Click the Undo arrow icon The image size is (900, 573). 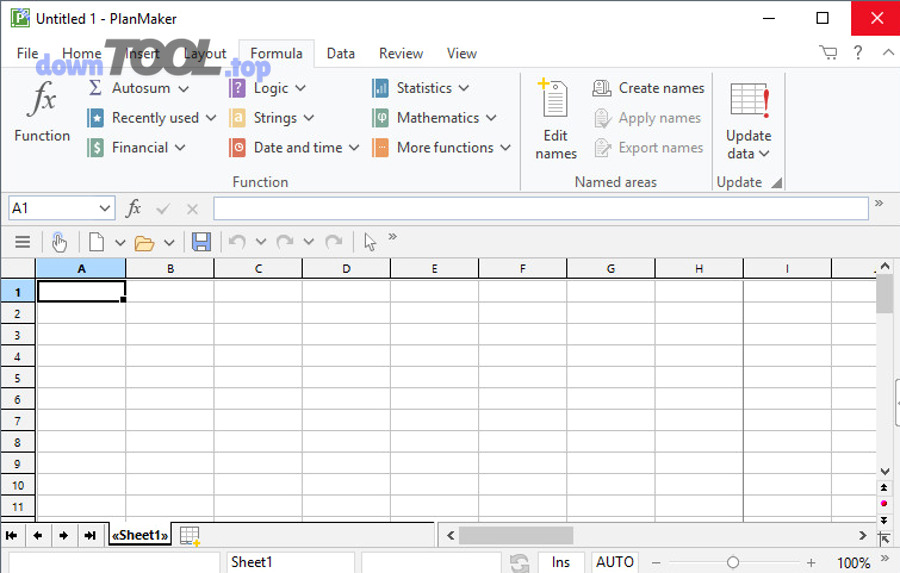pos(237,242)
